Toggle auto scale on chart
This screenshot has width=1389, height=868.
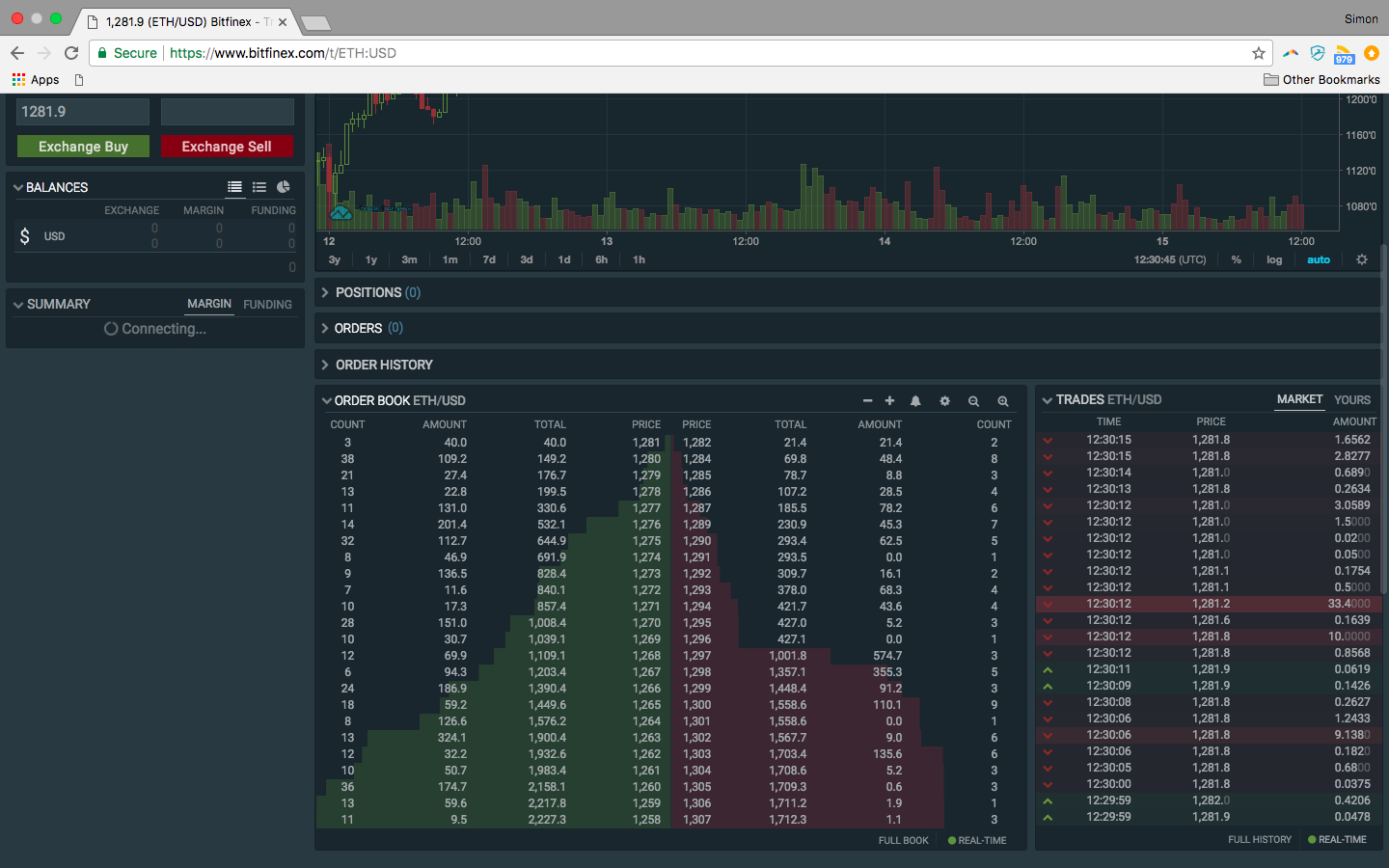(x=1319, y=260)
